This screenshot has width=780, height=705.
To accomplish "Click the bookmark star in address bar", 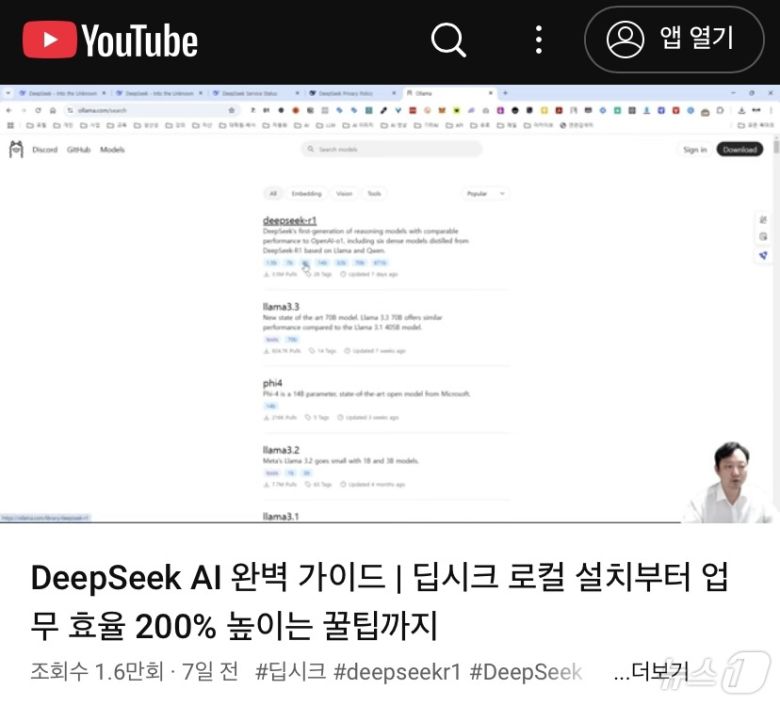I will (232, 110).
